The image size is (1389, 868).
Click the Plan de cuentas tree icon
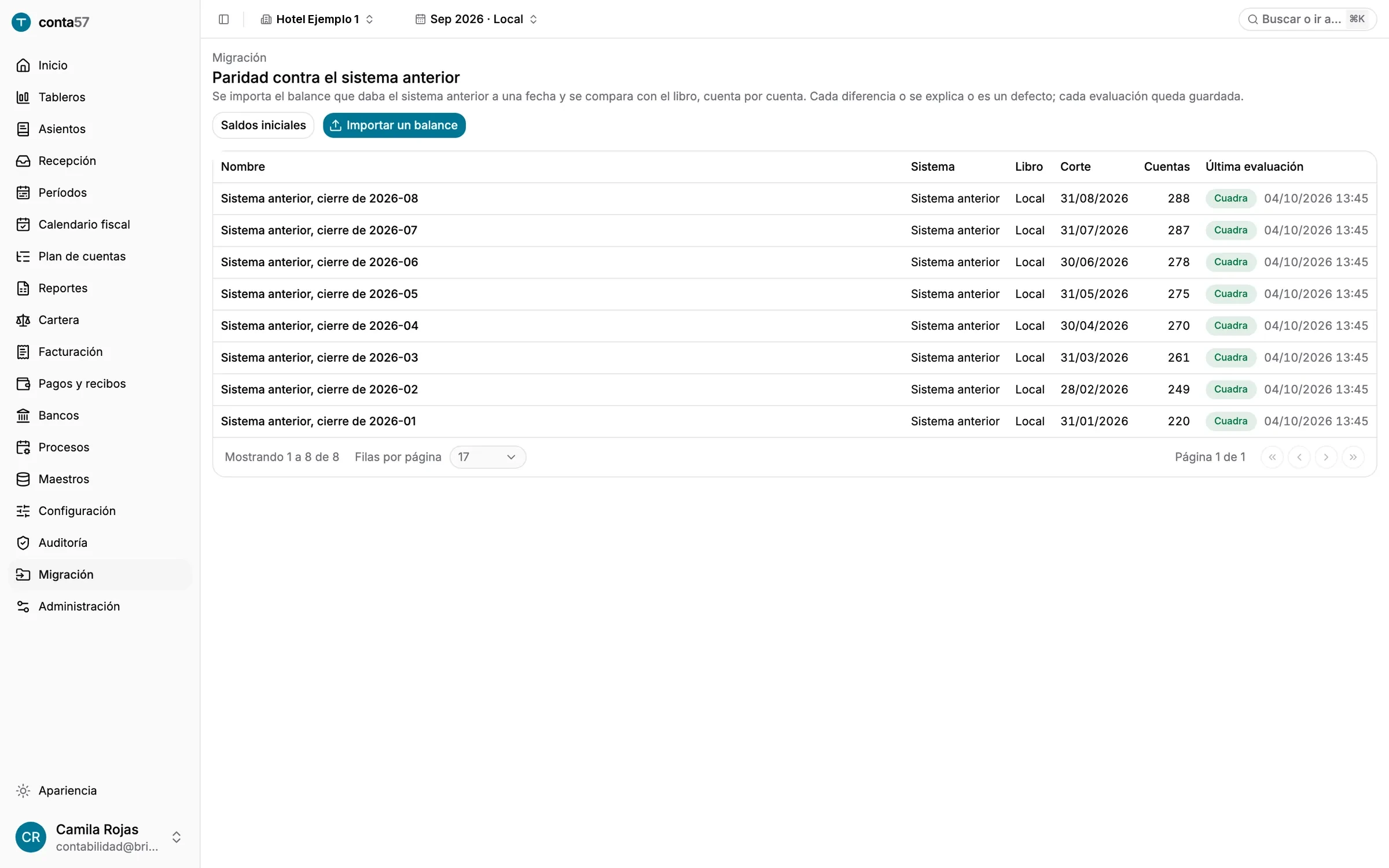click(x=23, y=256)
